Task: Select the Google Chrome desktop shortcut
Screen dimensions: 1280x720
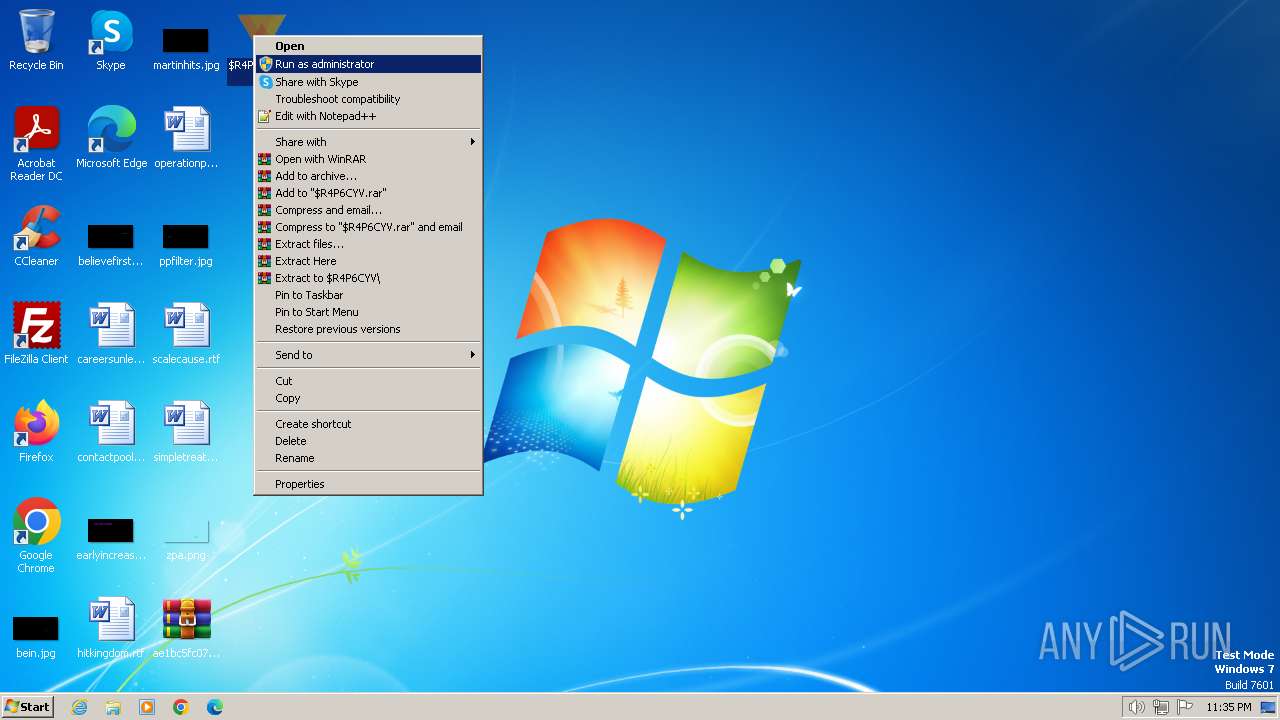Action: click(36, 536)
